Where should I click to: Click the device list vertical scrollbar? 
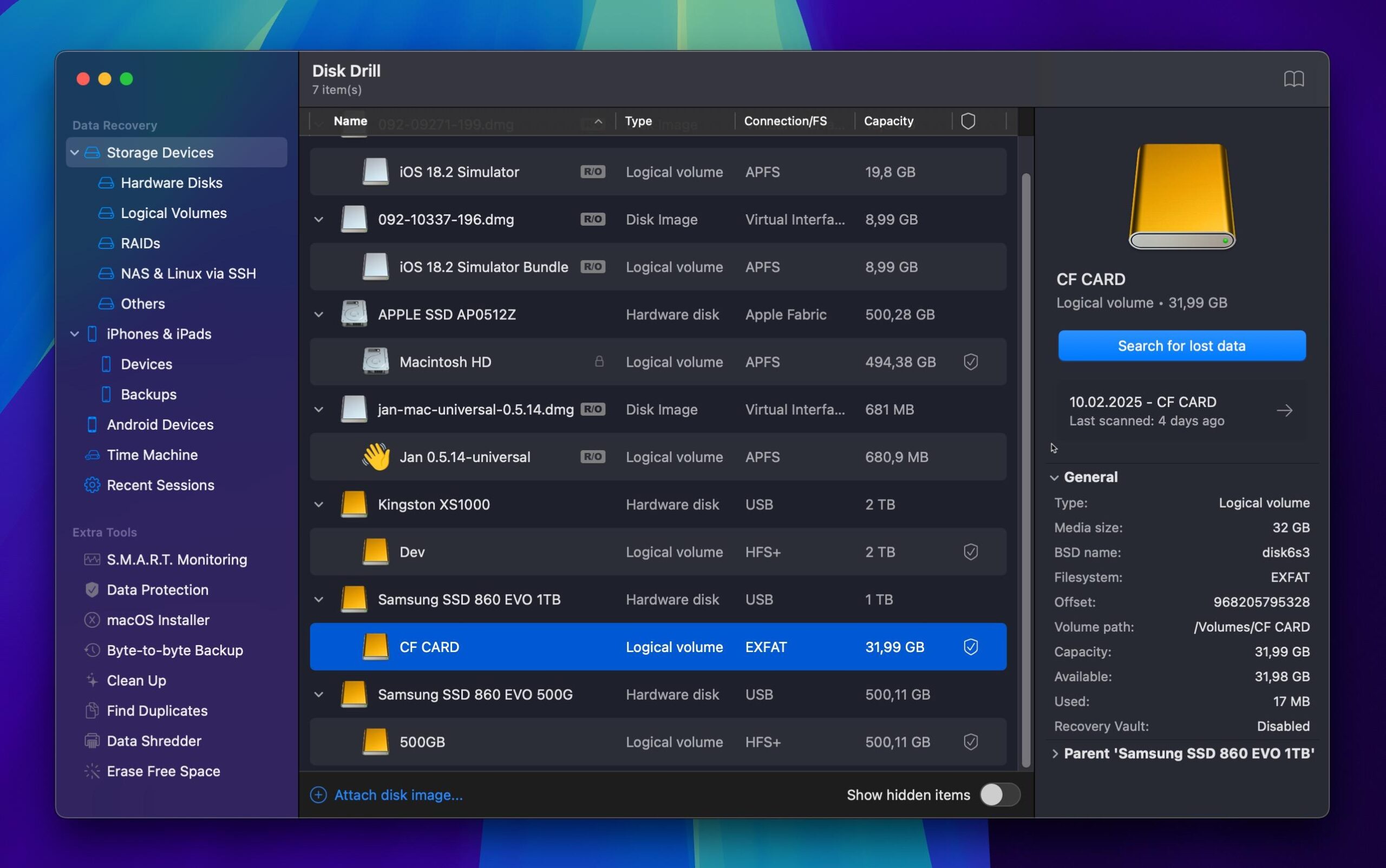[x=1026, y=470]
